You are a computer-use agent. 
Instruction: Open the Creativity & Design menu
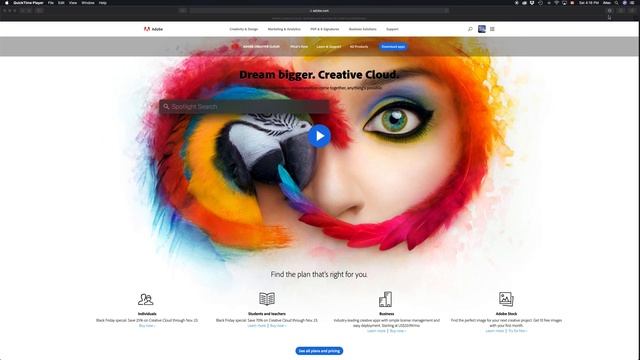click(244, 29)
